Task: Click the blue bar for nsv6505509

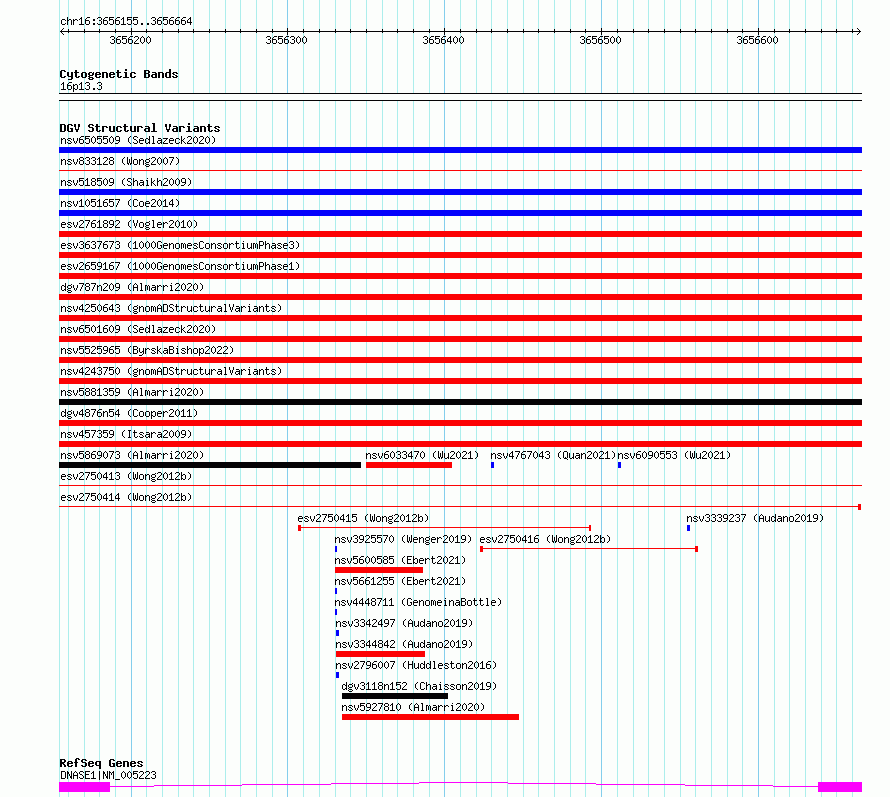Action: (460, 150)
